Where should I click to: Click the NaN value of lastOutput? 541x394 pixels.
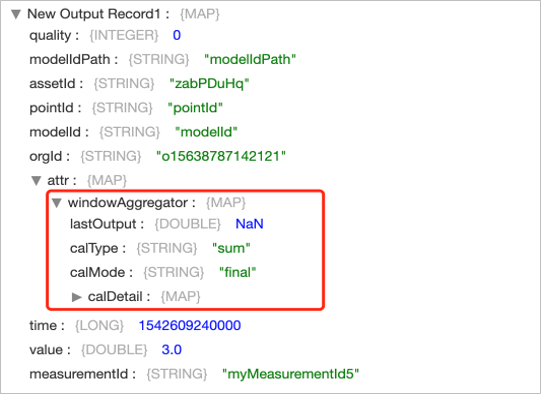click(x=249, y=224)
